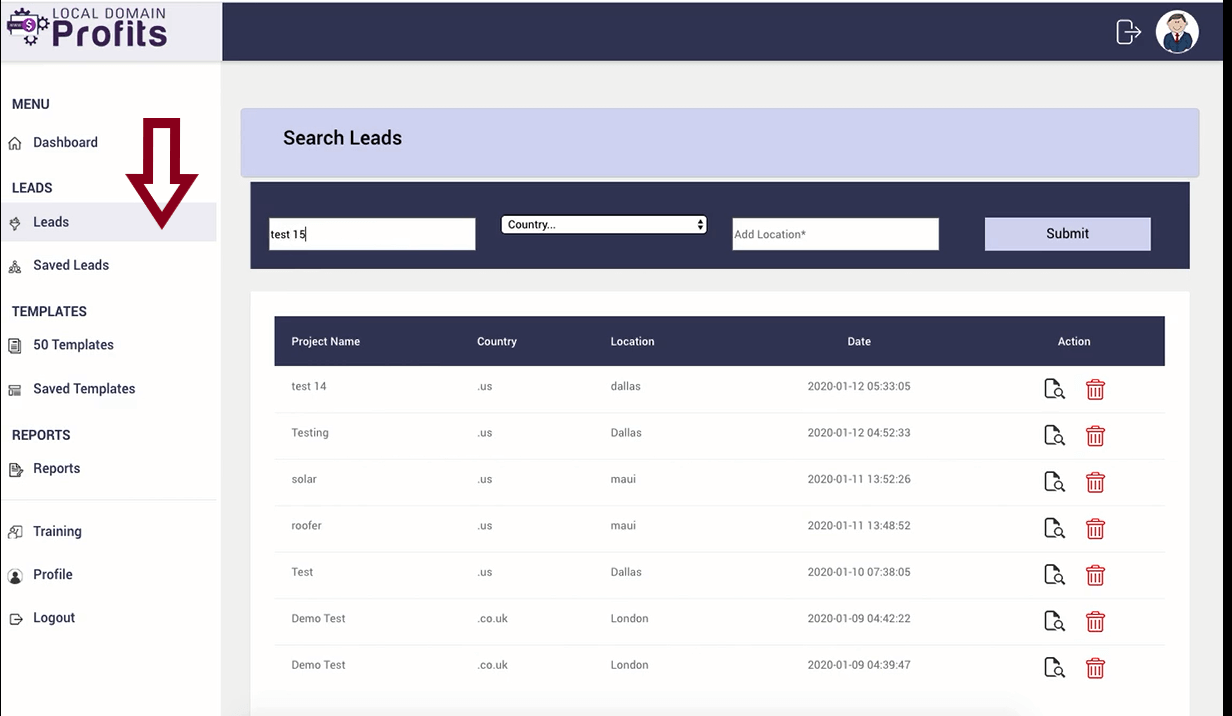Open the logout door icon in header

click(1128, 32)
